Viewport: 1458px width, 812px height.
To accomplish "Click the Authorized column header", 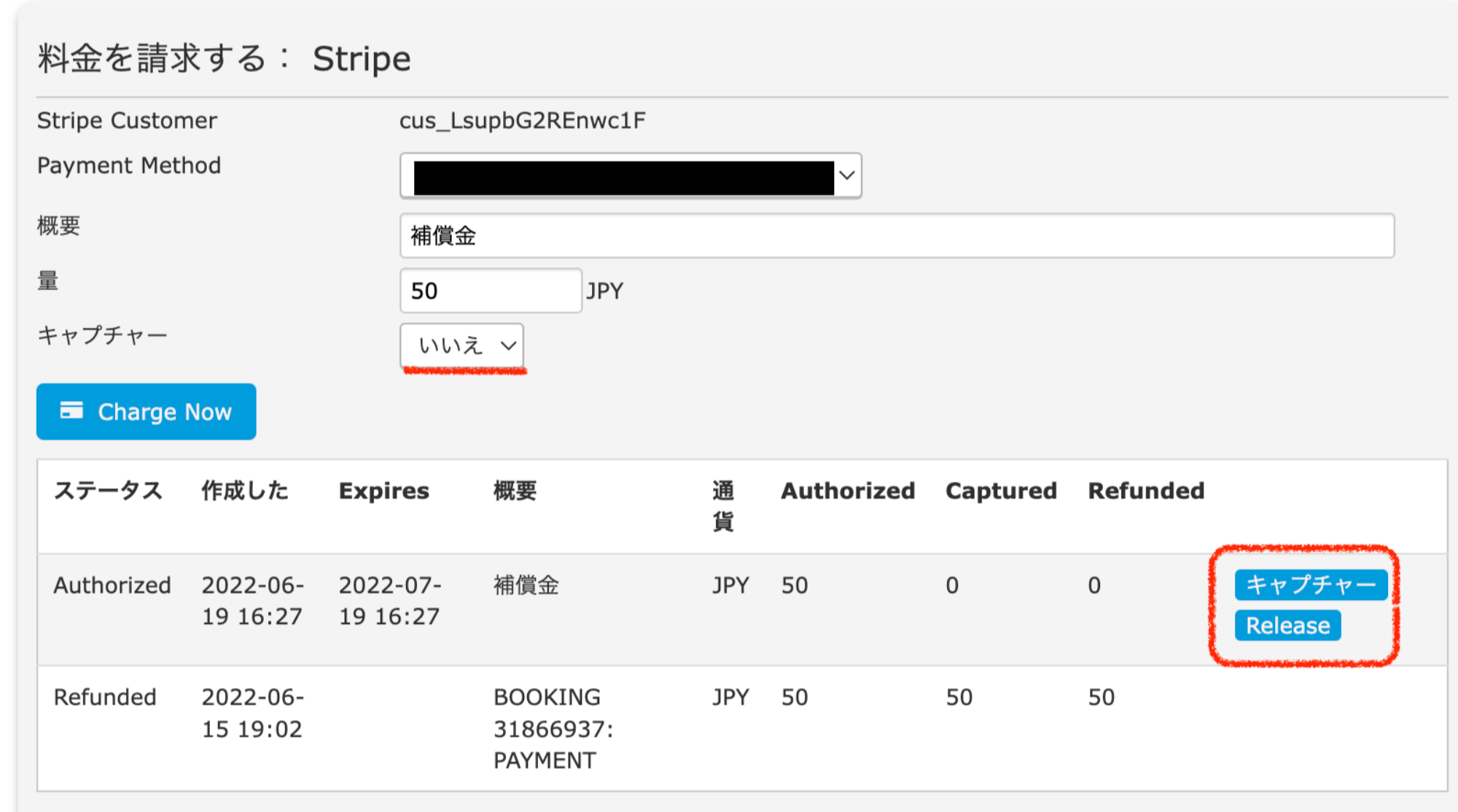I will point(848,491).
